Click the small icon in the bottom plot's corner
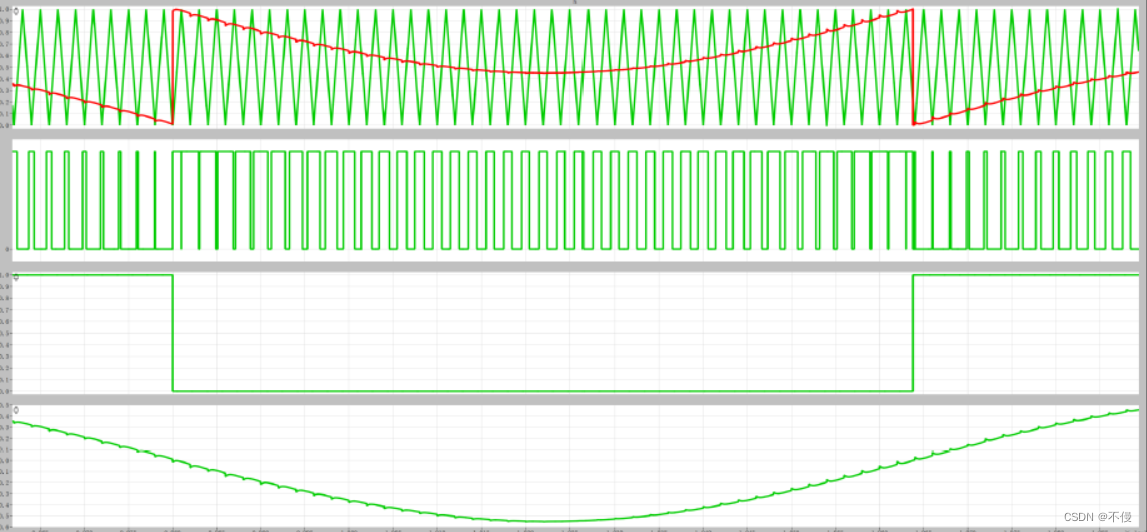This screenshot has width=1147, height=532. coord(16,411)
